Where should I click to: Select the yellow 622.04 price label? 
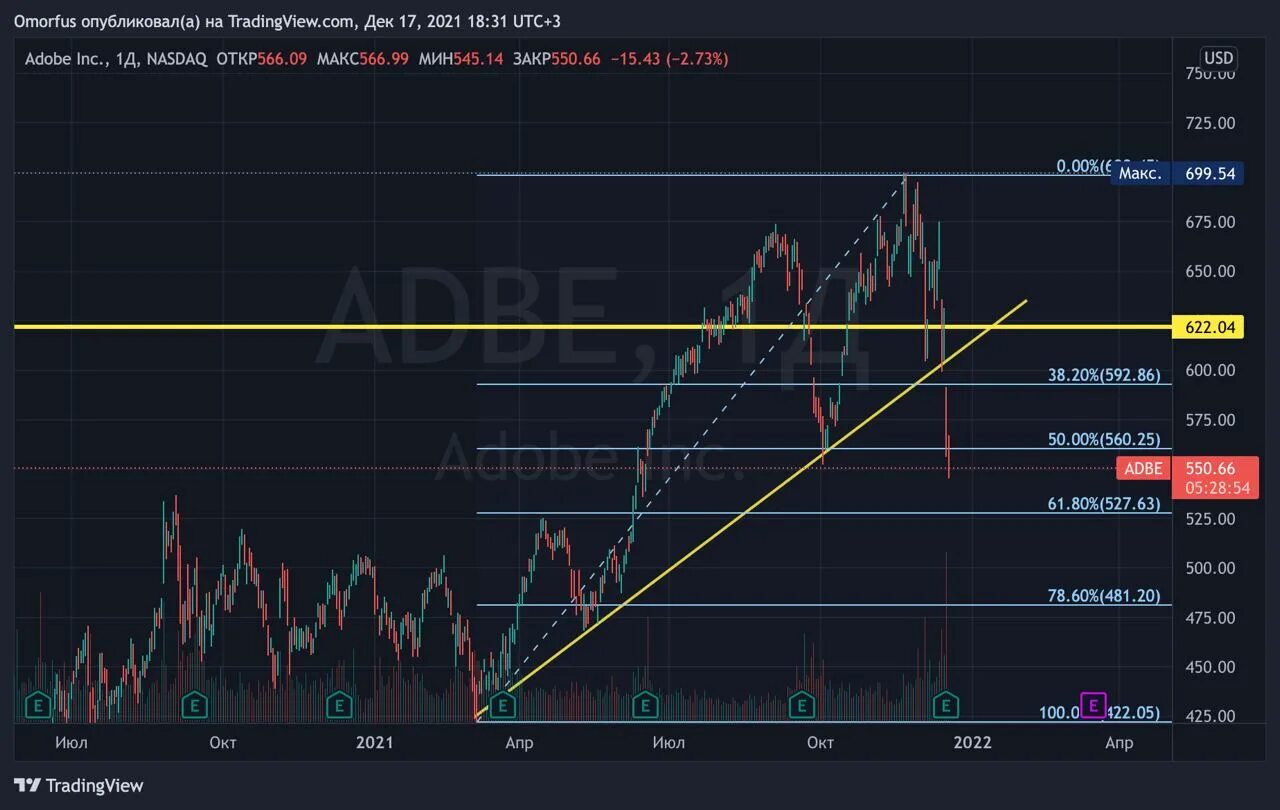click(x=1210, y=327)
